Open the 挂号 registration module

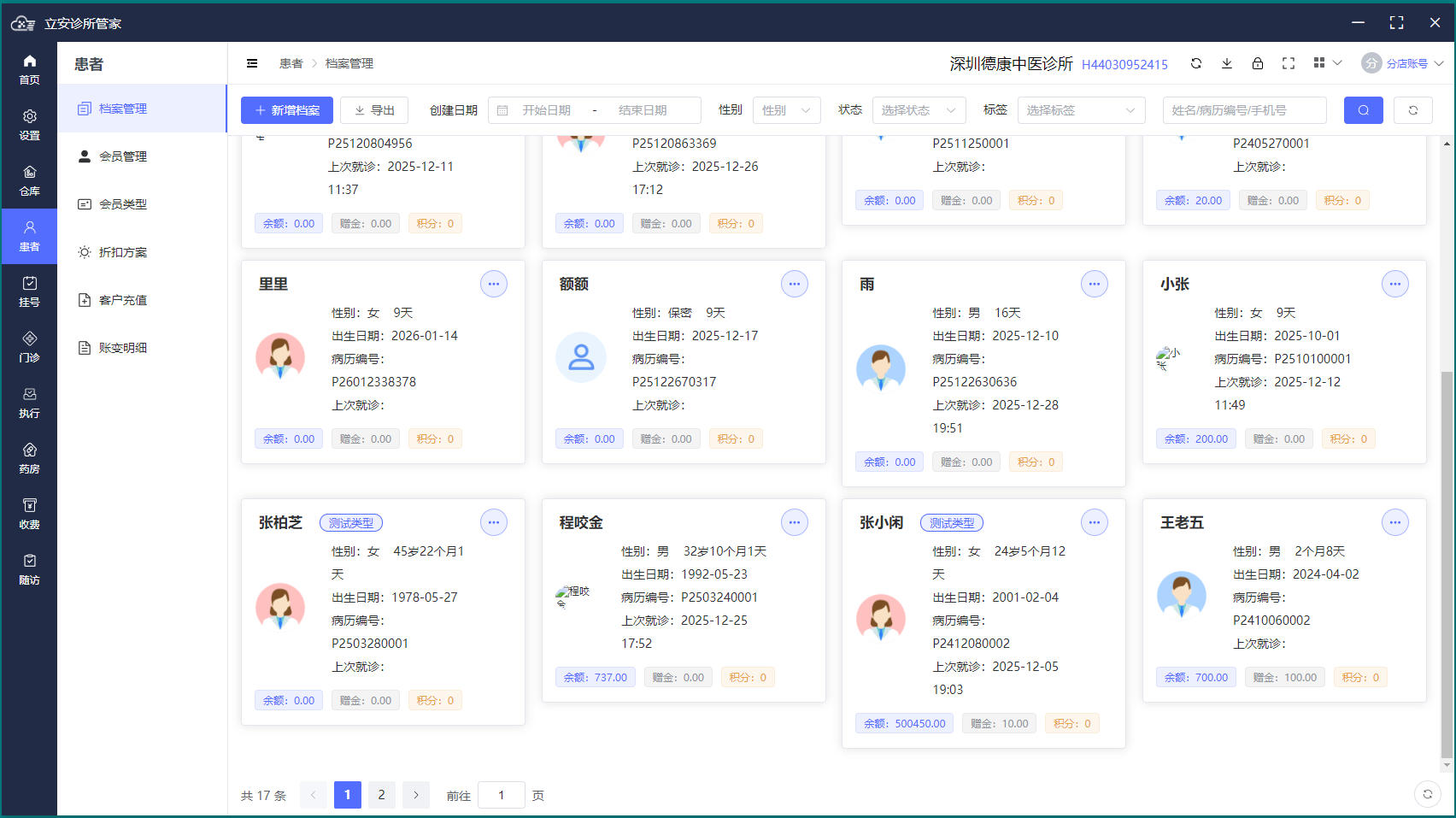pyautogui.click(x=29, y=291)
